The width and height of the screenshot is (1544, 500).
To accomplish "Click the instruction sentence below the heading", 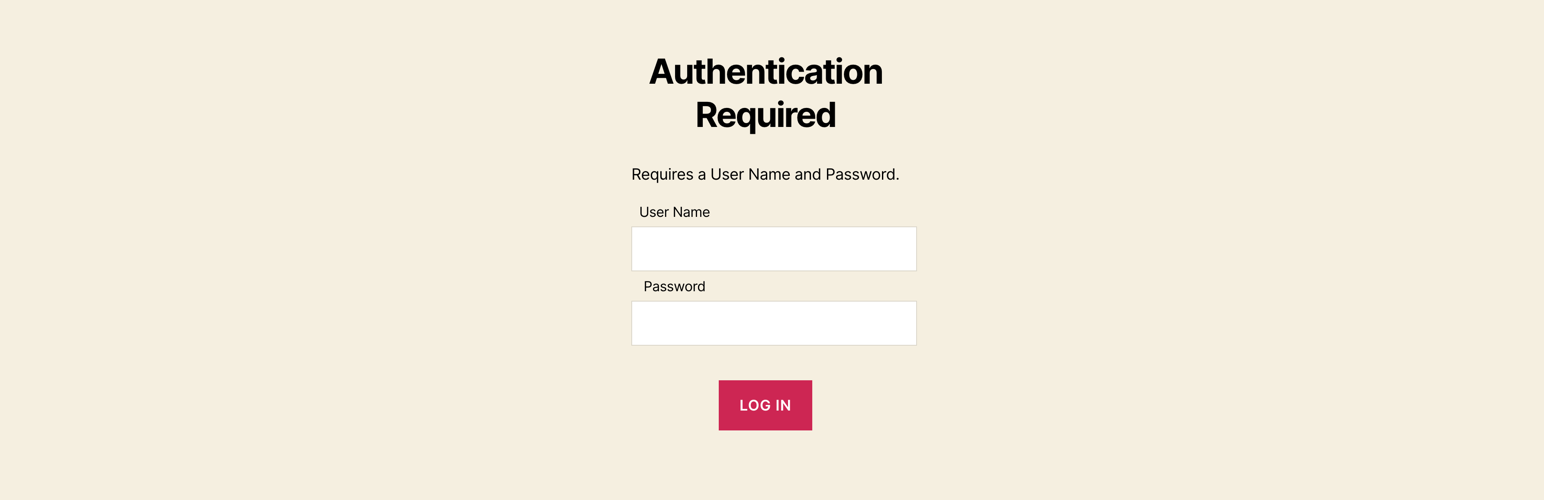I will pyautogui.click(x=765, y=174).
